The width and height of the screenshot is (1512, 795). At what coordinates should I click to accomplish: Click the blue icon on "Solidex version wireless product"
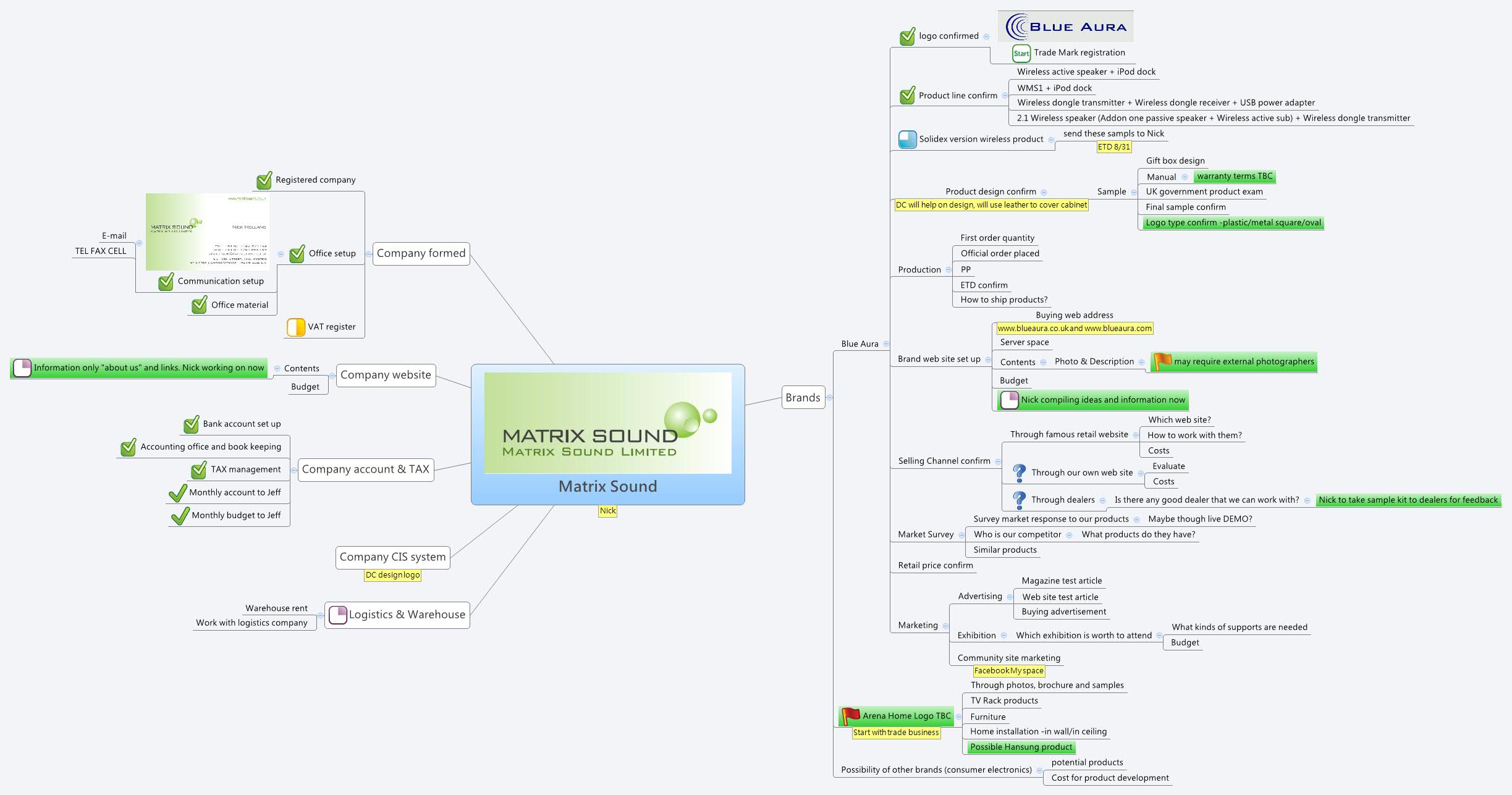[906, 139]
